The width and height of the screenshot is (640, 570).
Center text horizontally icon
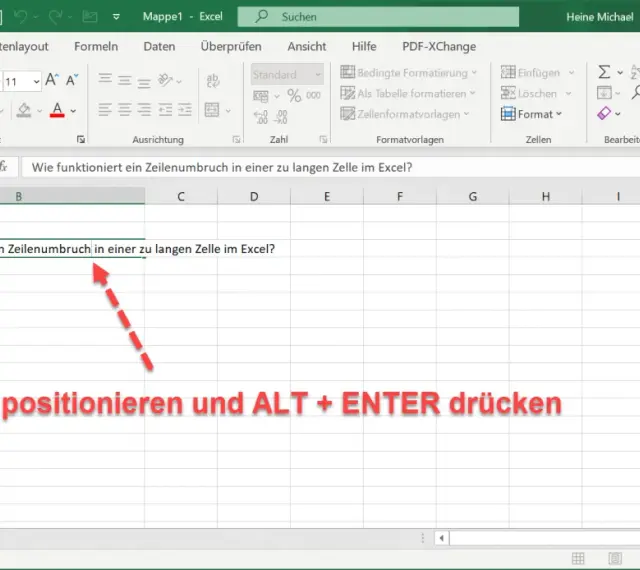(124, 109)
